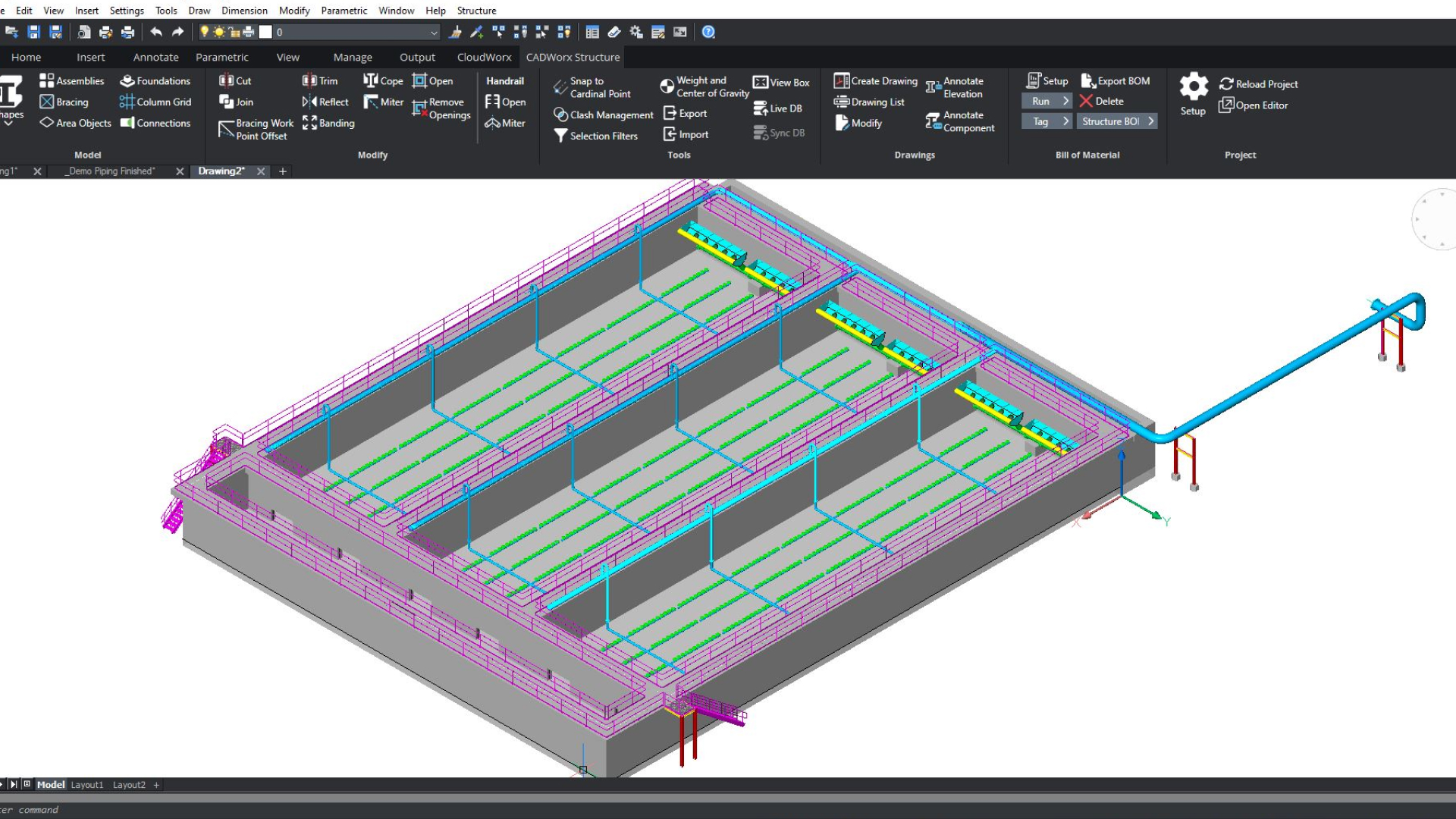1456x819 pixels.
Task: Expand the Structure BOM dropdown
Action: click(x=1150, y=121)
